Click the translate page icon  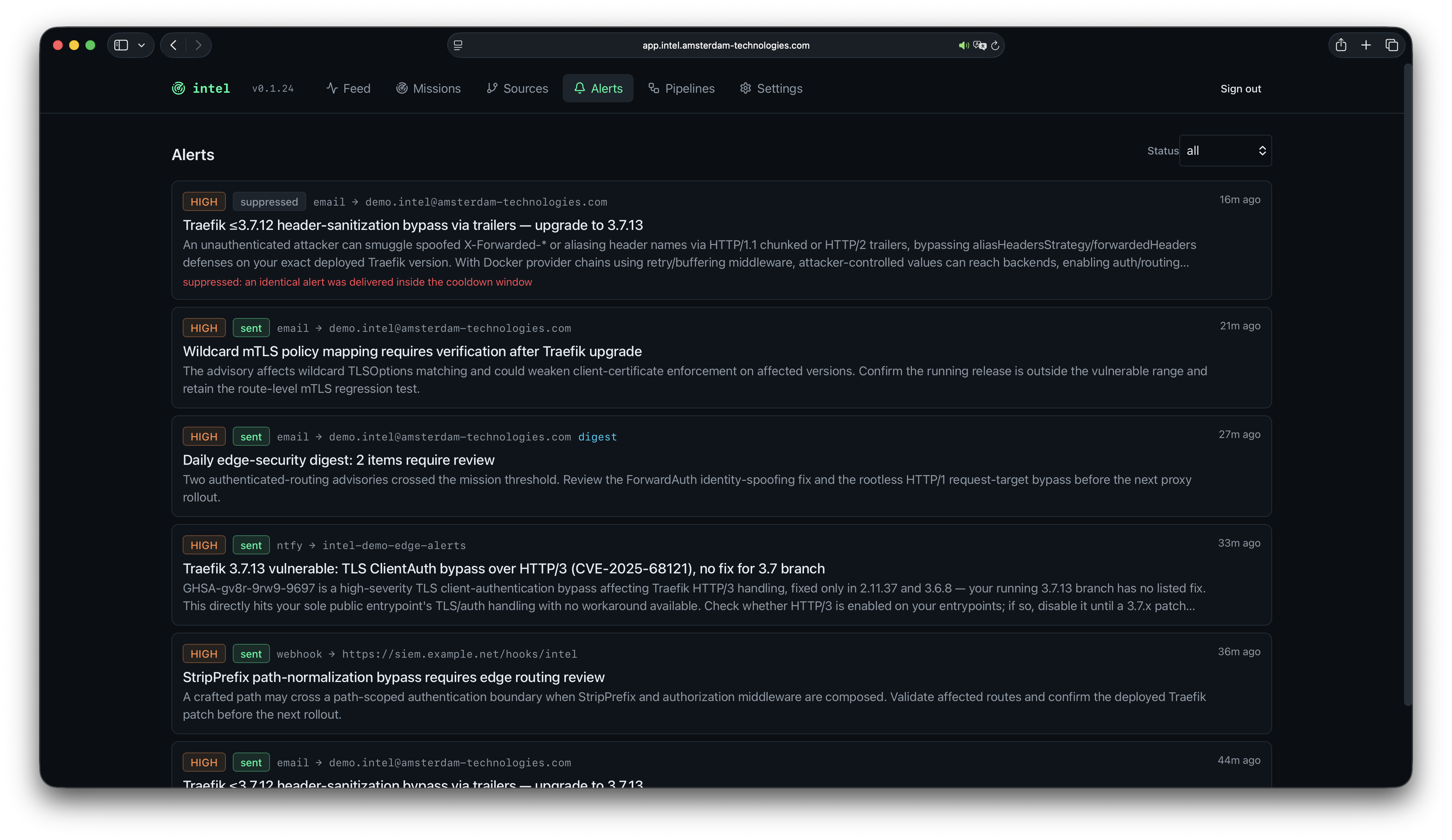[980, 45]
